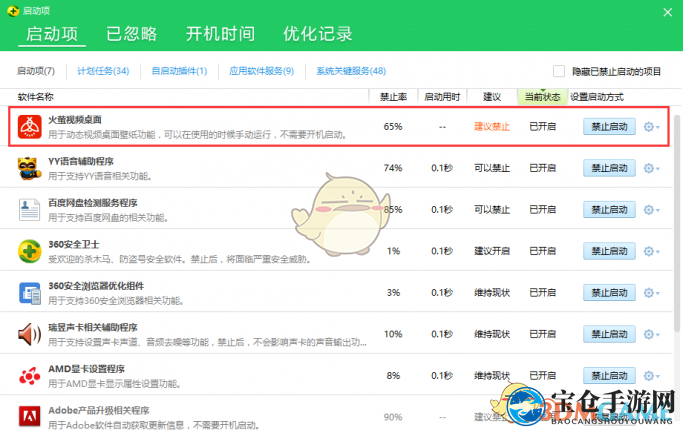Click 禁止启动 for AMD显卡设置程序
Image resolution: width=683 pixels, height=430 pixels.
[x=609, y=376]
